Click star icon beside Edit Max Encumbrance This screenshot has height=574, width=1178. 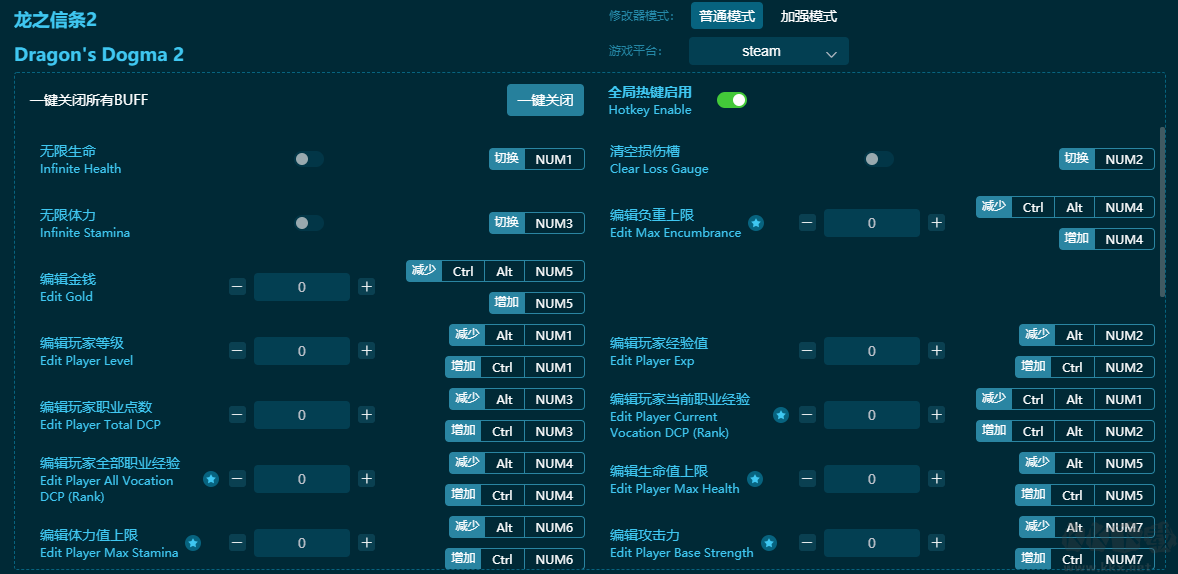(756, 223)
